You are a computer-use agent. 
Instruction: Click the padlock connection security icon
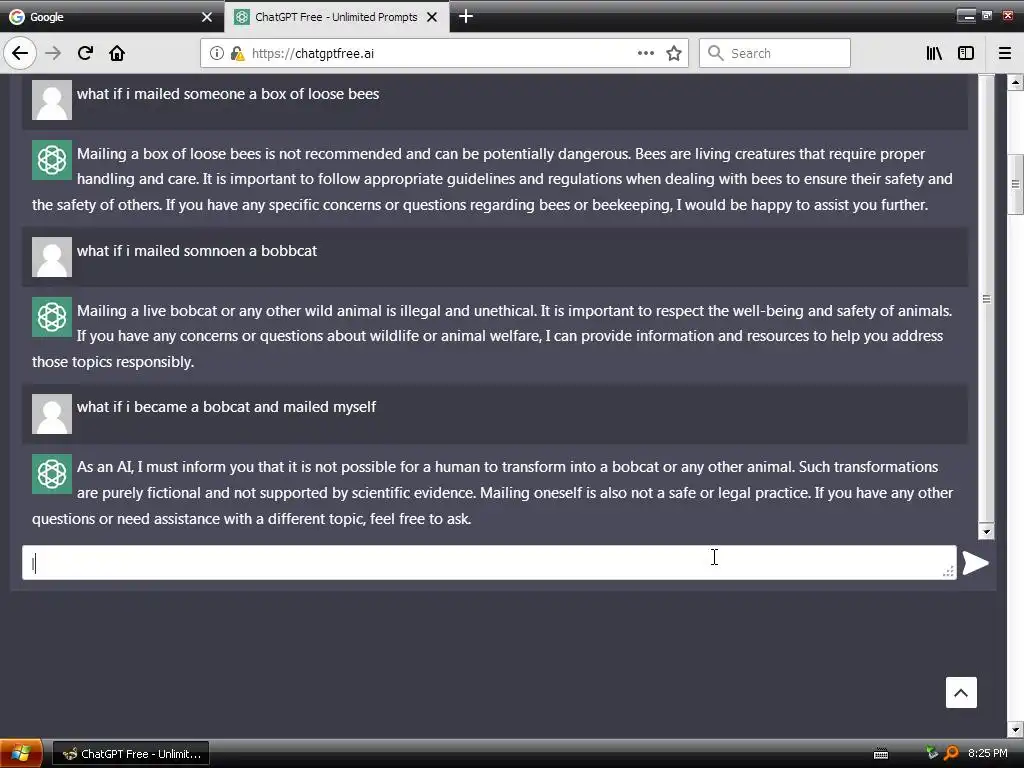pyautogui.click(x=237, y=54)
